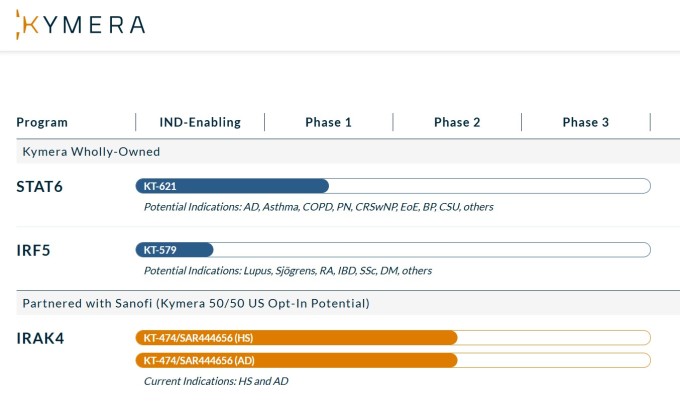Open the Kymera Wholly-Owned section heading
The width and height of the screenshot is (680, 406).
pyautogui.click(x=91, y=151)
